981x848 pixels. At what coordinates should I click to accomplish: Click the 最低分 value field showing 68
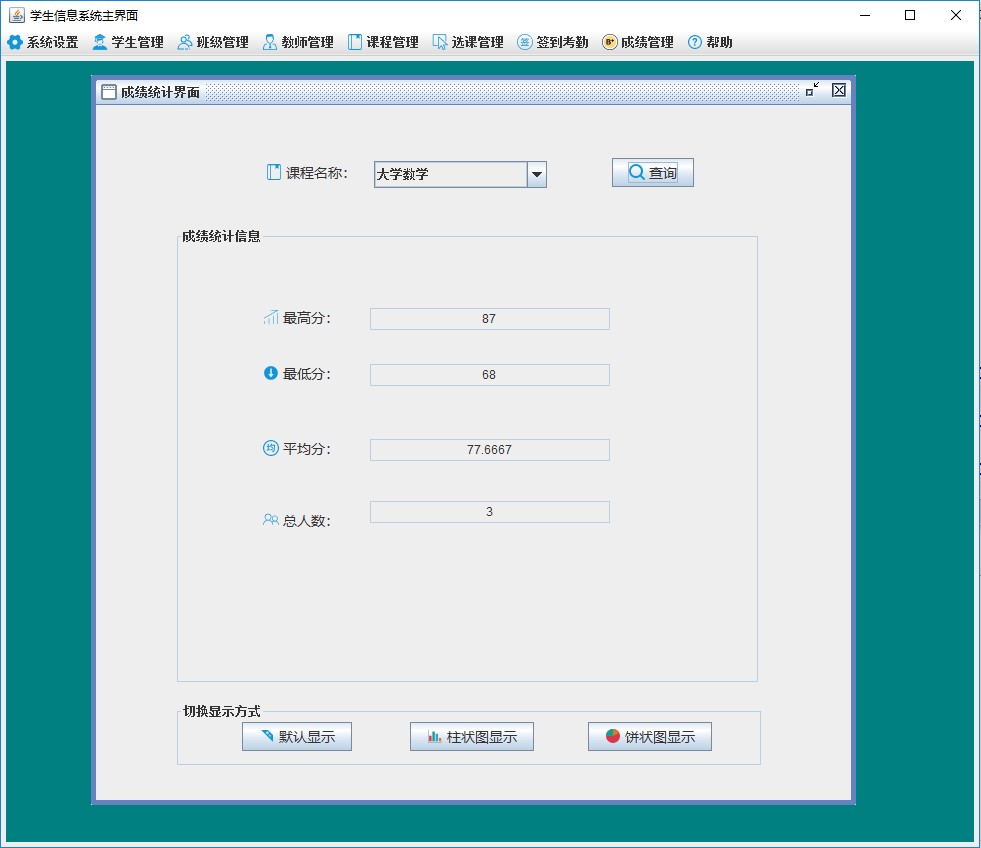490,375
